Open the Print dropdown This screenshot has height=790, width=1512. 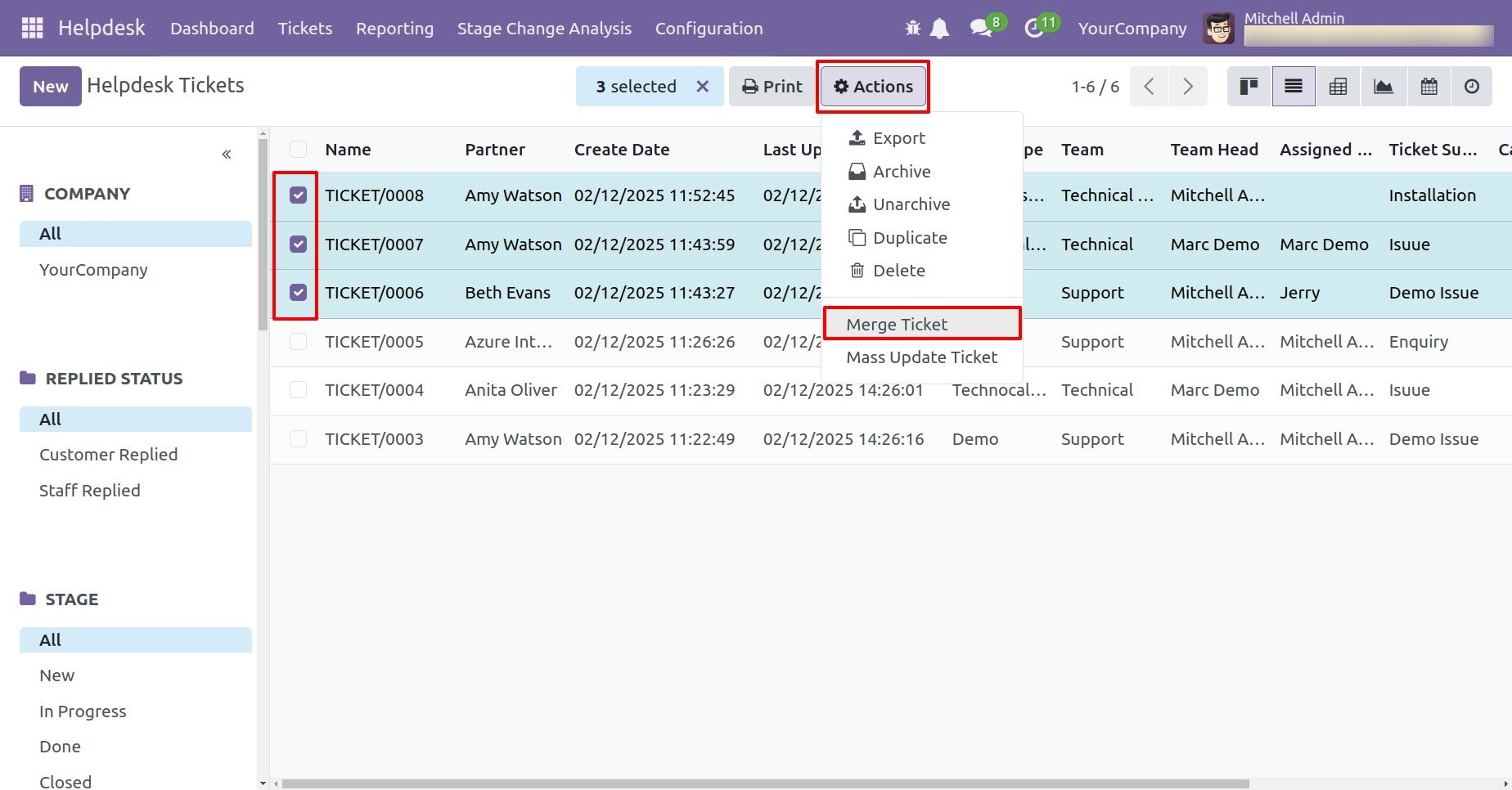click(x=772, y=87)
